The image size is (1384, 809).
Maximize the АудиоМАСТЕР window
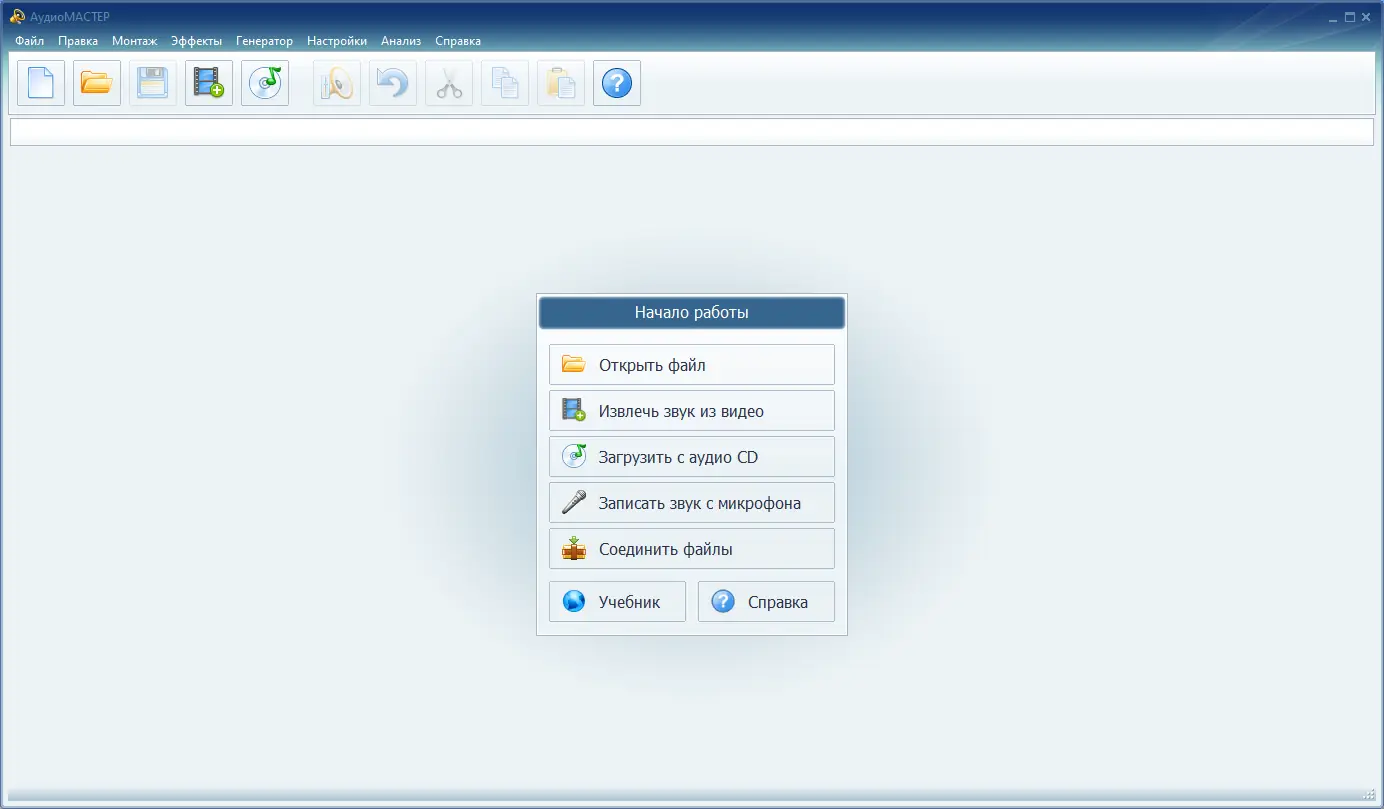tap(1350, 17)
